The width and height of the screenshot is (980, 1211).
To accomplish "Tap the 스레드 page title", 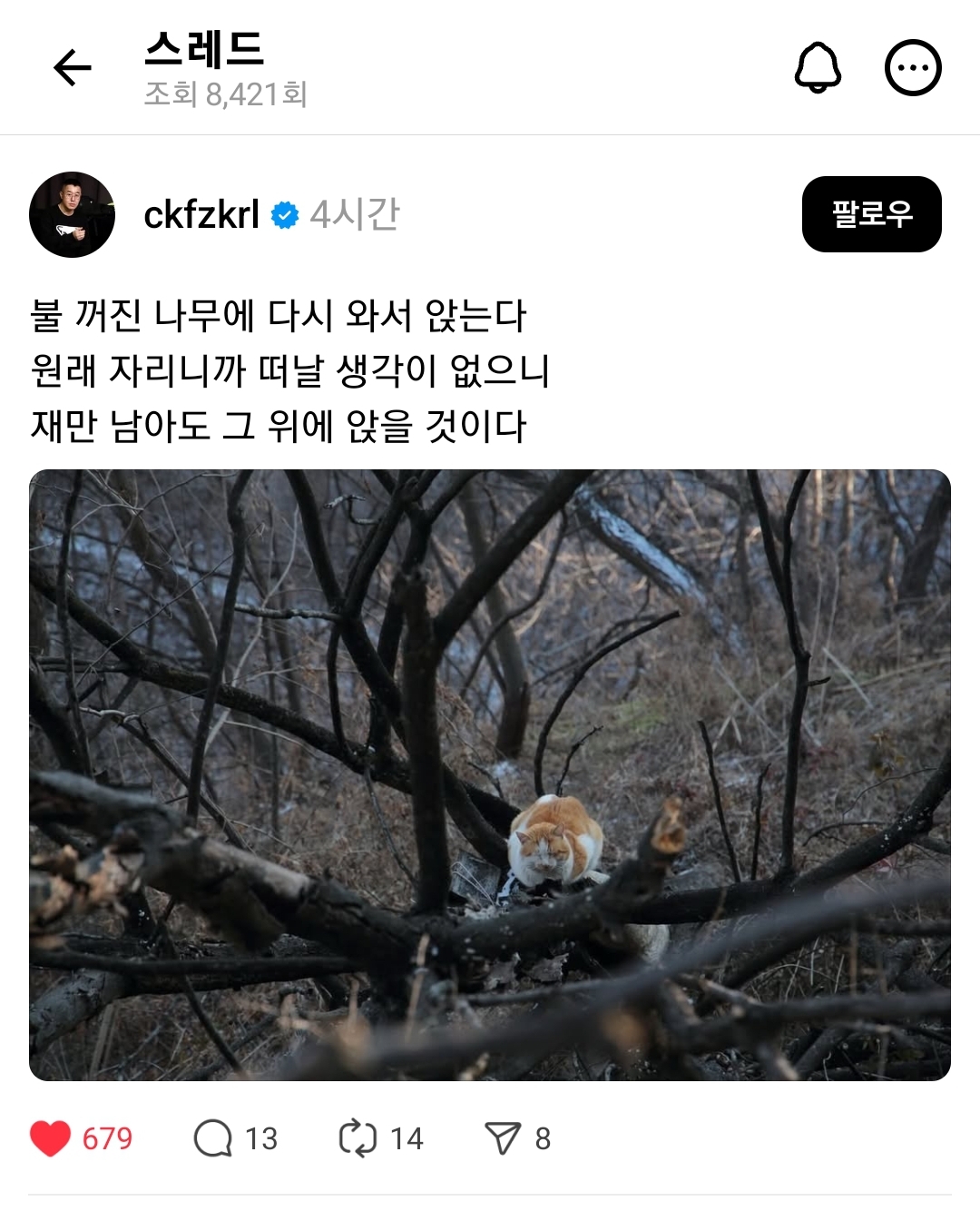I will coord(204,49).
